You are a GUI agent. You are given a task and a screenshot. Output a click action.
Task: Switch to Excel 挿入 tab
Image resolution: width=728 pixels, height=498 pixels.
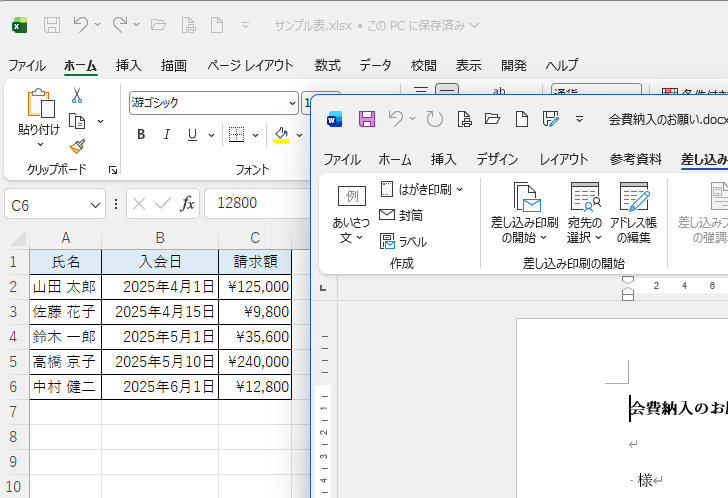point(129,65)
